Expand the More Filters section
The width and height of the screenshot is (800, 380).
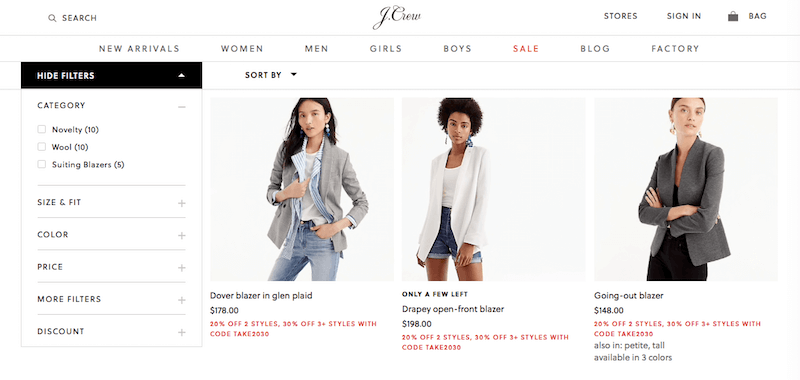tap(111, 299)
